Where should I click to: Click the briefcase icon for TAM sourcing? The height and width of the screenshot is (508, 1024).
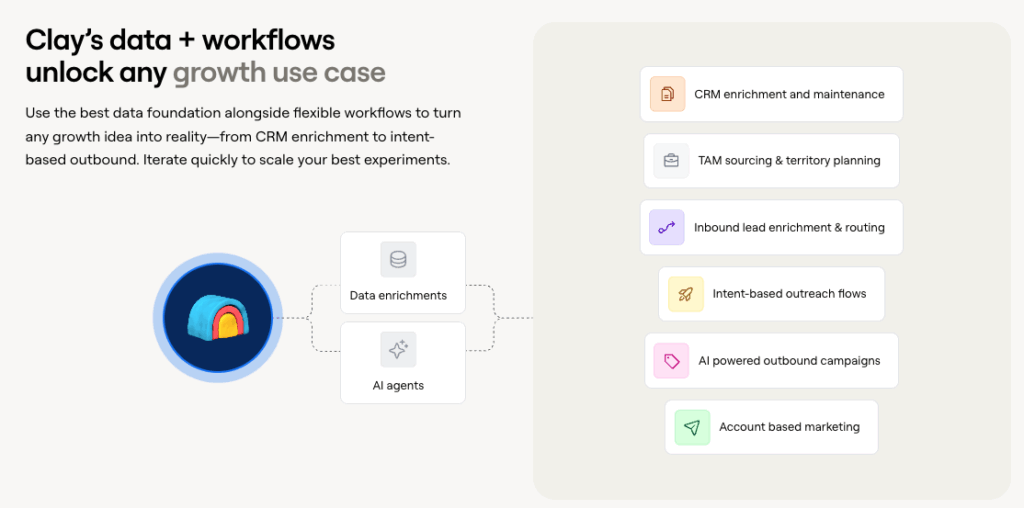click(671, 160)
